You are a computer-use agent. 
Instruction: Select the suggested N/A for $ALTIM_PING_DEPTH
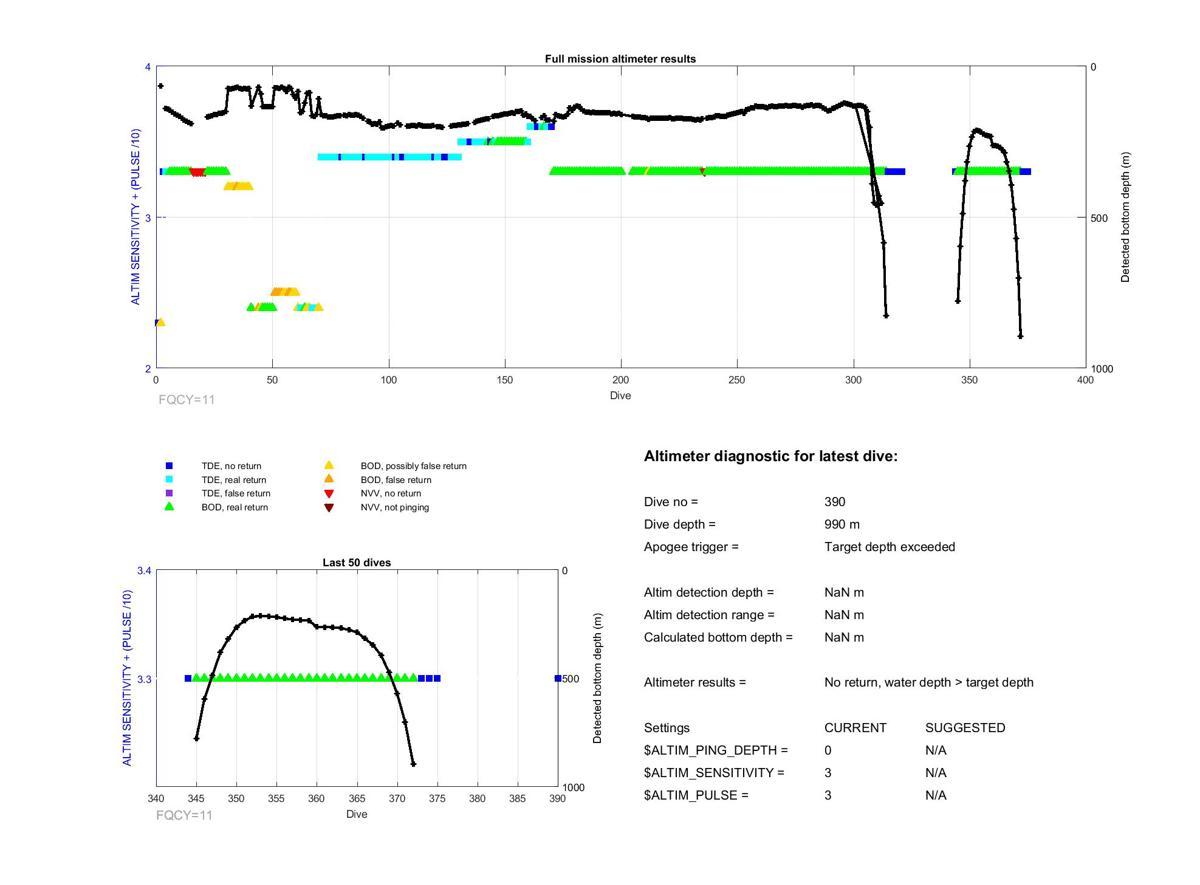(936, 750)
